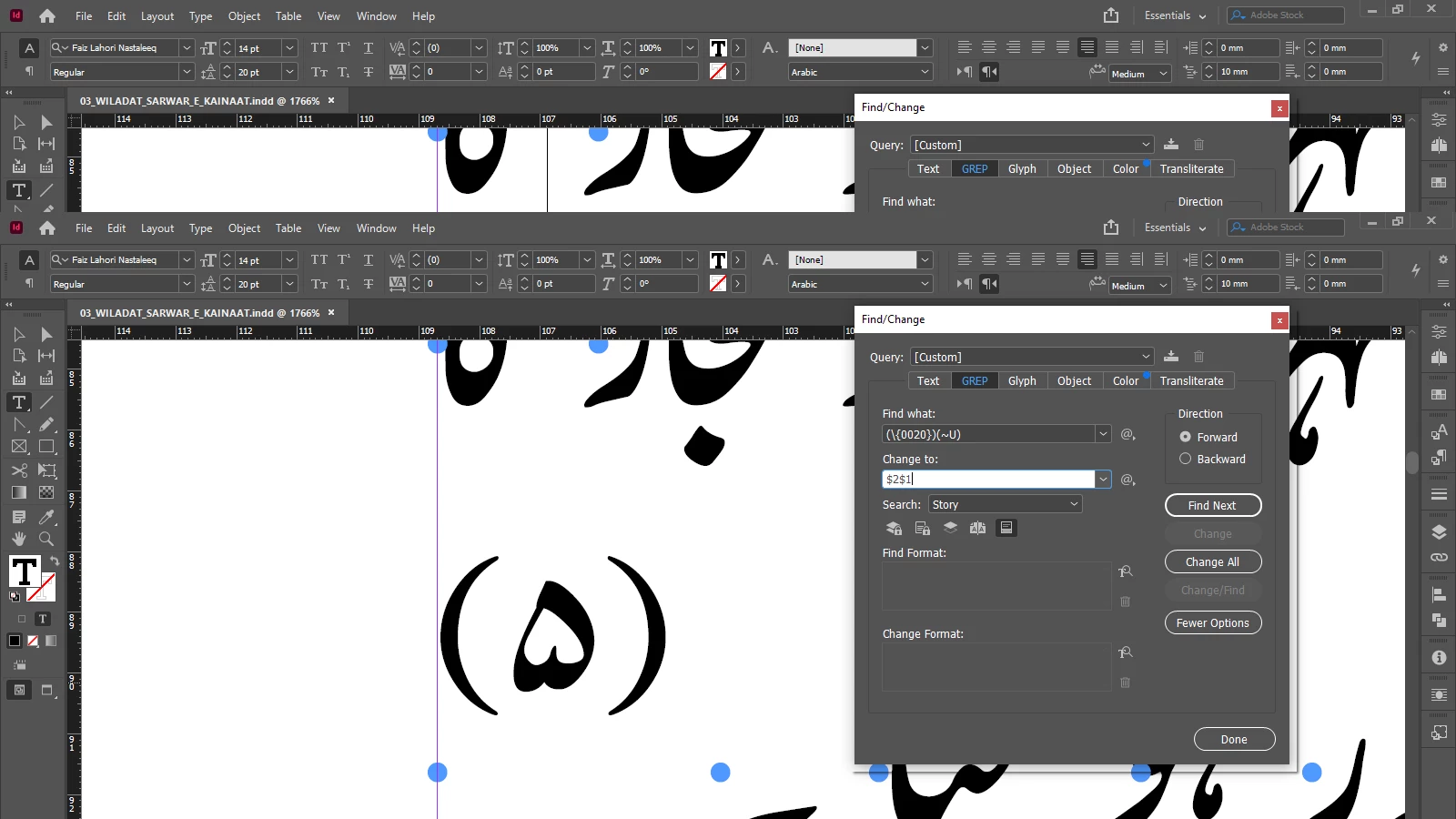This screenshot has height=819, width=1456.
Task: Click swap fill and stroke arrow
Action: (55, 561)
